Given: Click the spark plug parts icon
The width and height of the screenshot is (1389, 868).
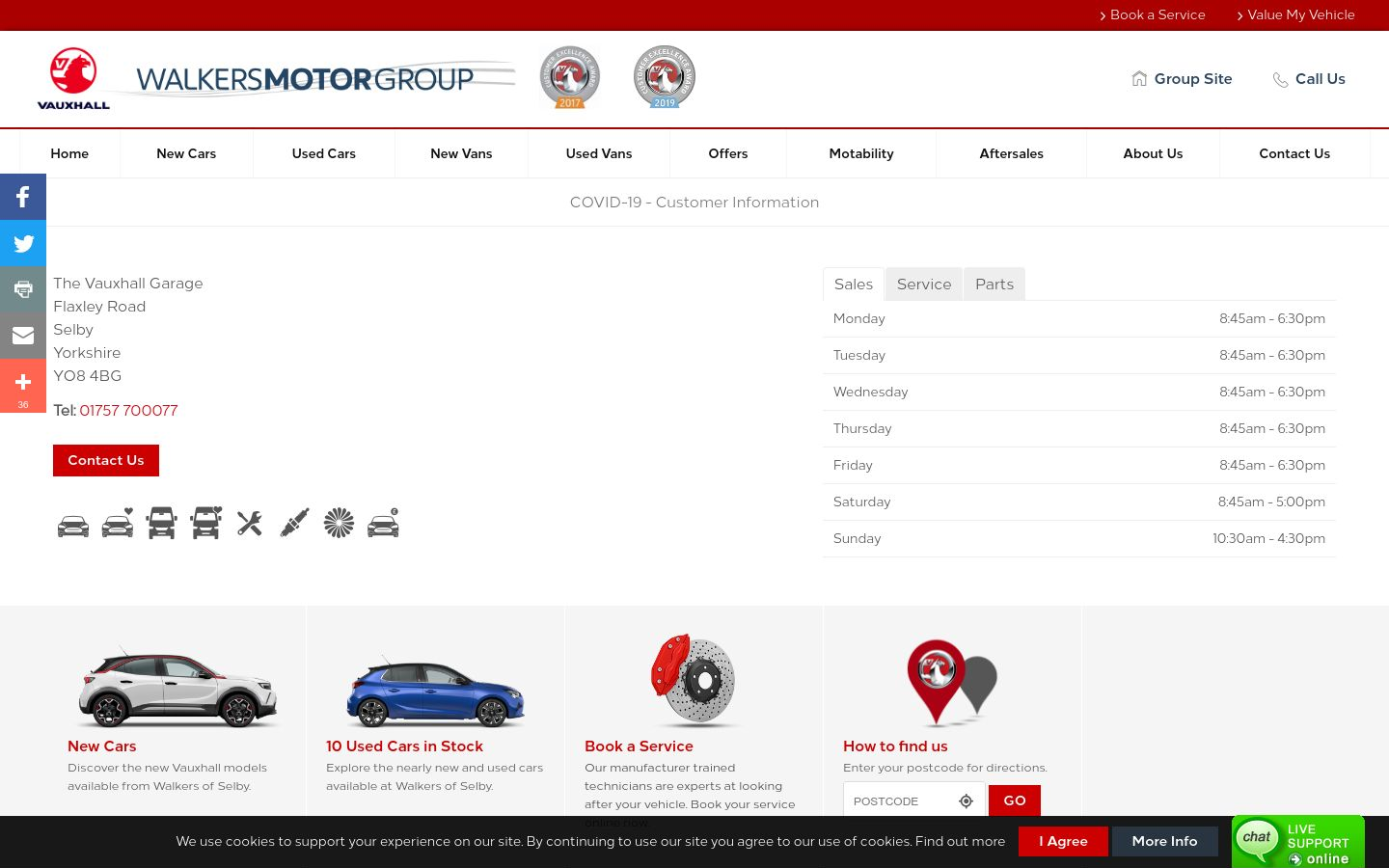Looking at the screenshot, I should (x=294, y=524).
